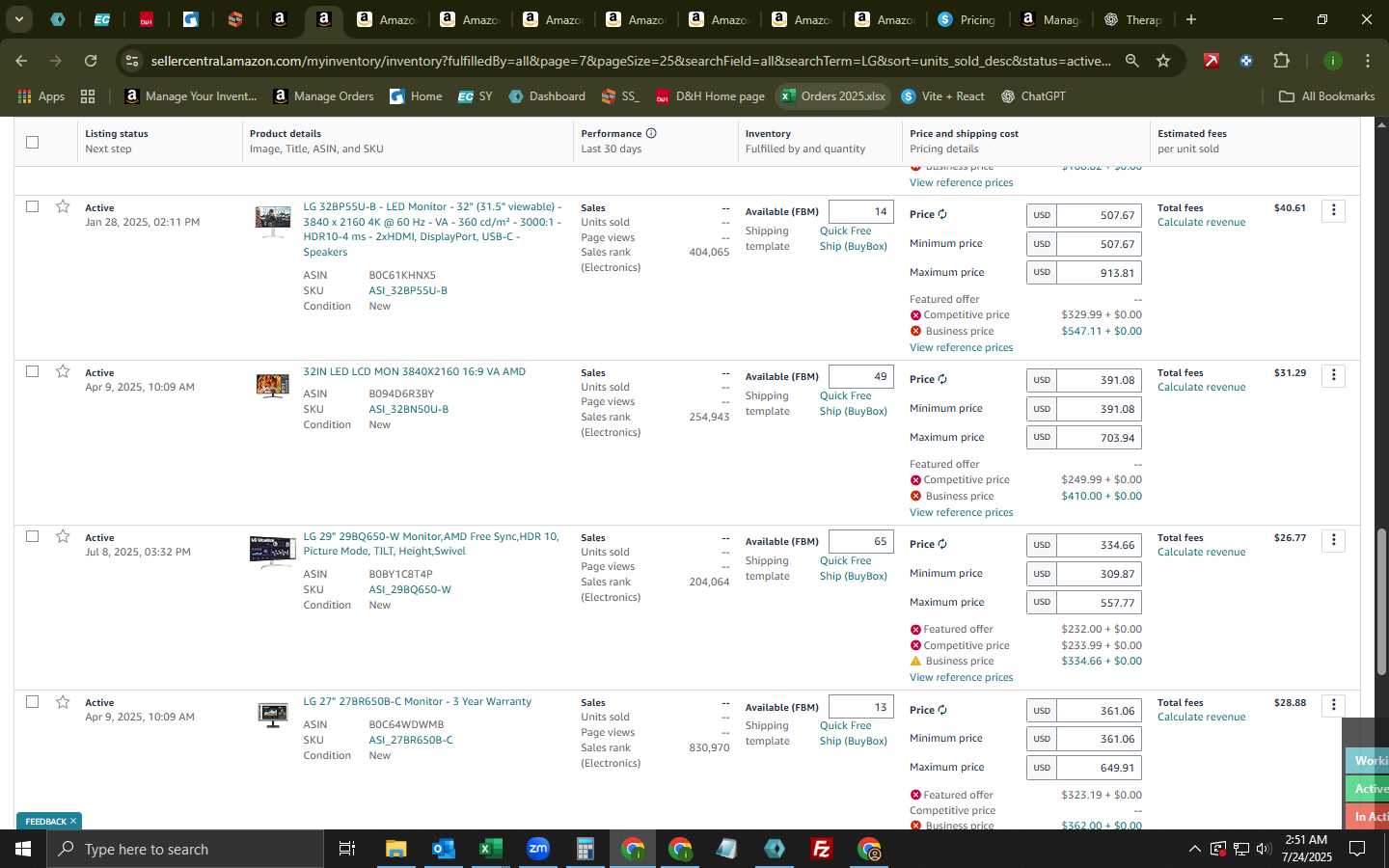This screenshot has height=868, width=1389.
Task: Open File Explorer from the taskbar
Action: (x=395, y=849)
